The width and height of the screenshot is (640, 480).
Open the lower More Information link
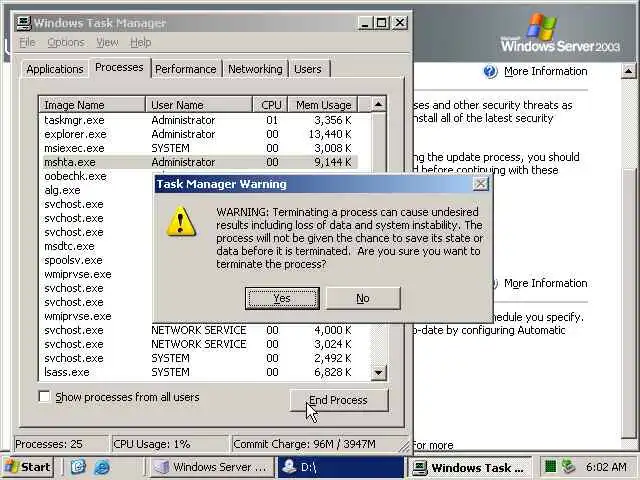click(546, 283)
